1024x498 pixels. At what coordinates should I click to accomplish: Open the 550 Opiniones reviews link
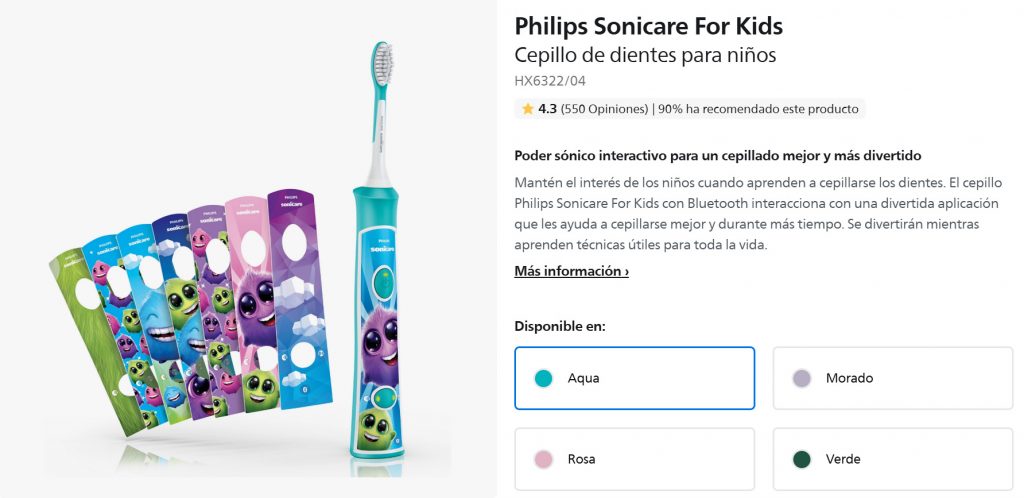coord(604,109)
